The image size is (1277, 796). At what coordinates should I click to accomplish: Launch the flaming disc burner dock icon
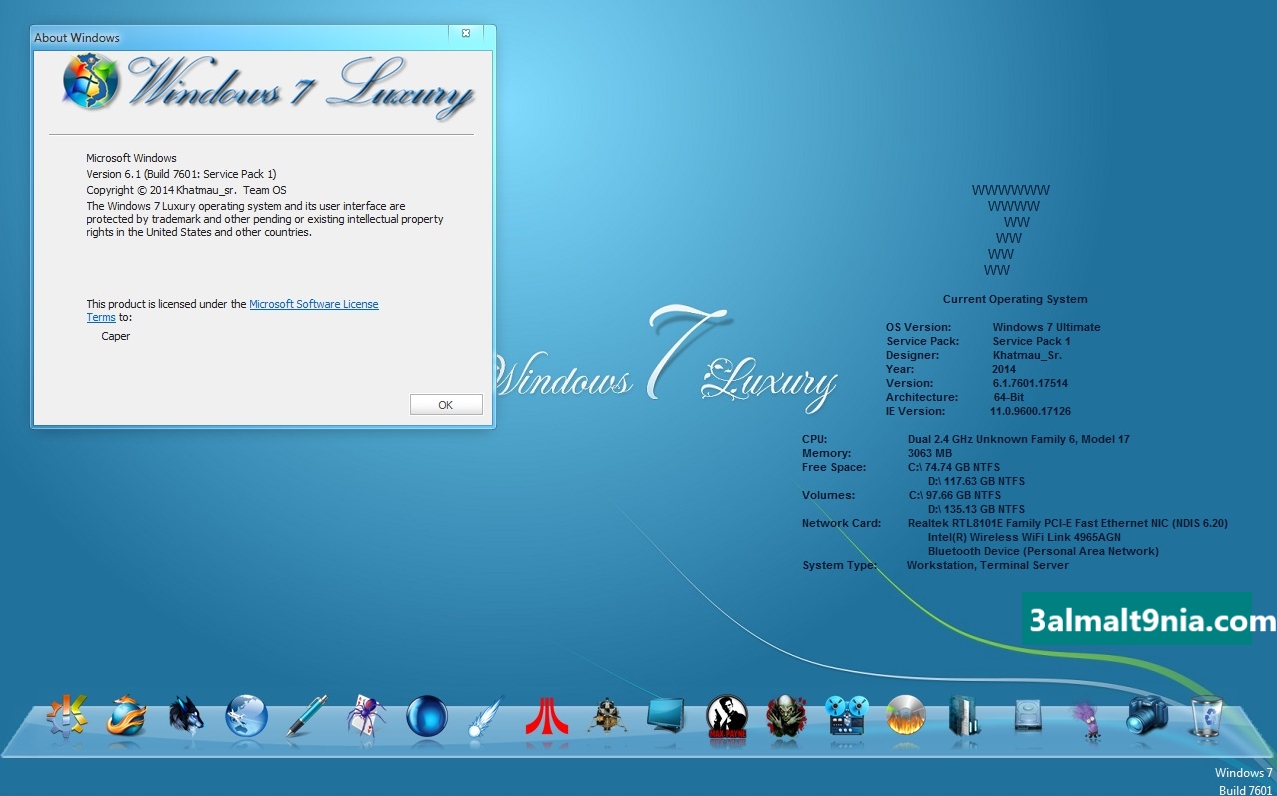tap(907, 716)
